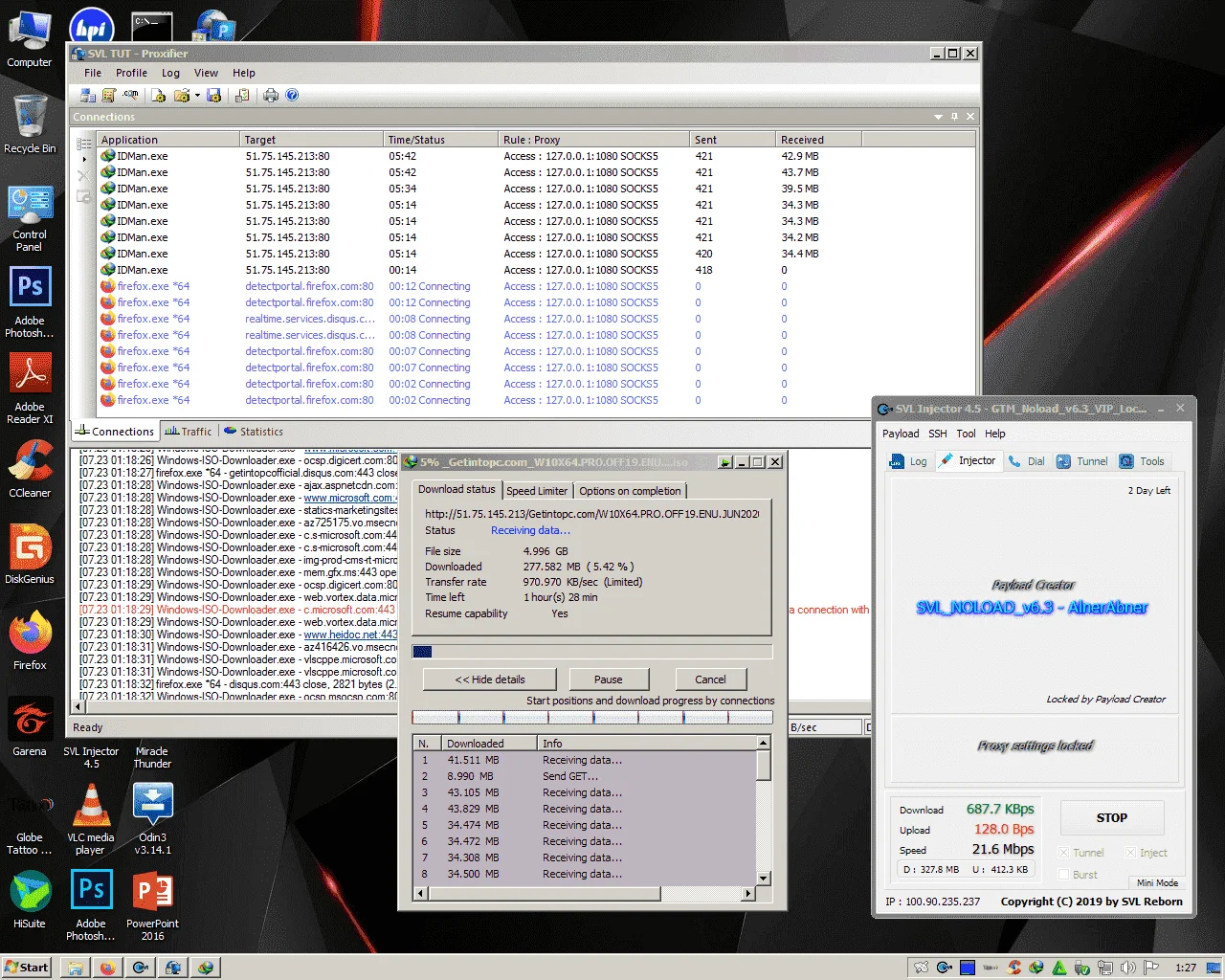1225x980 pixels.
Task: Click Save Profile disk icon in Proxifier
Action: (x=213, y=96)
